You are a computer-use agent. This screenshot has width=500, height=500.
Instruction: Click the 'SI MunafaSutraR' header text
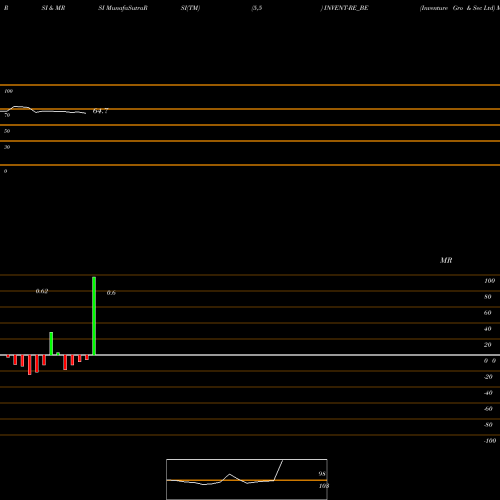pos(123,8)
